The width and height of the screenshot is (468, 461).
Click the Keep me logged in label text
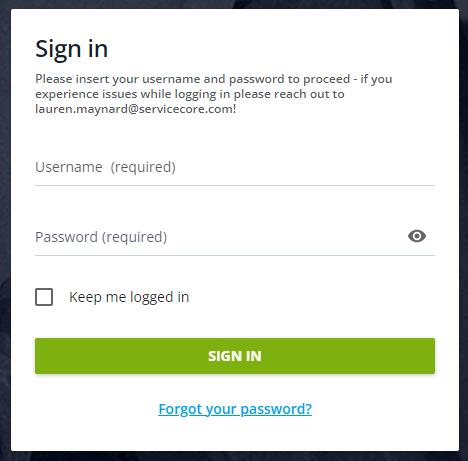pos(129,297)
